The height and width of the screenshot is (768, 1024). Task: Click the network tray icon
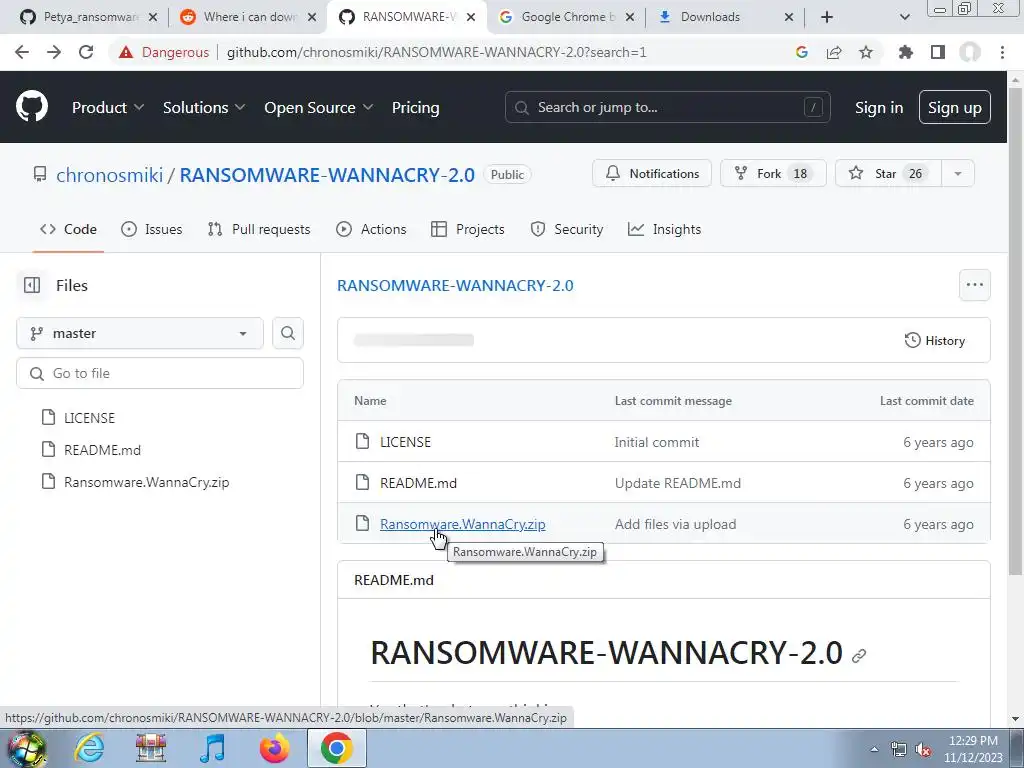(x=899, y=750)
